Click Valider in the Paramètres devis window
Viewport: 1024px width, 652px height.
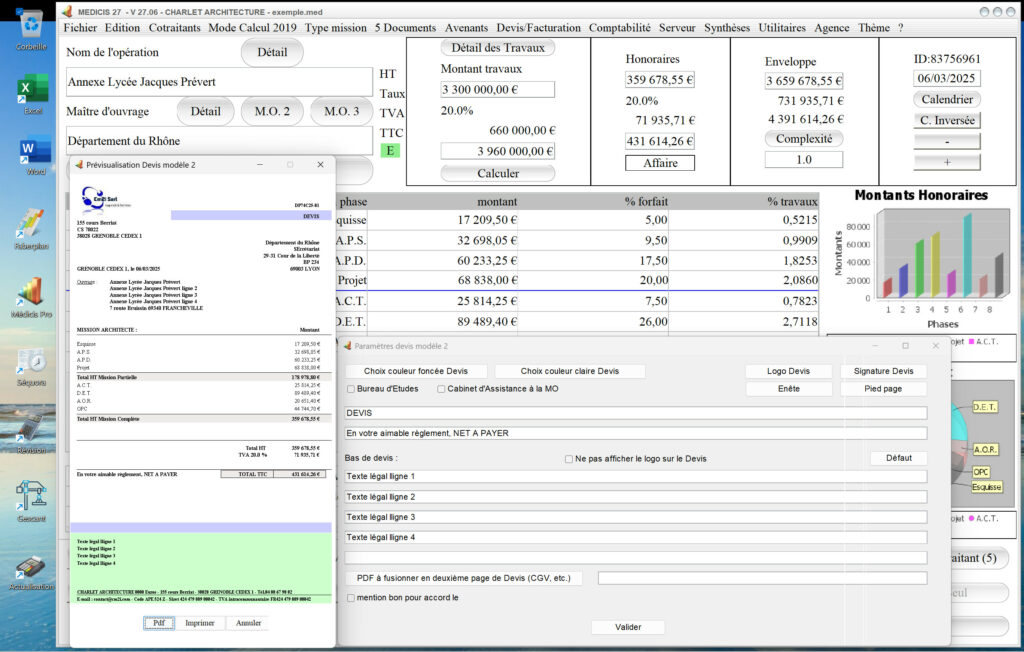pyautogui.click(x=628, y=627)
